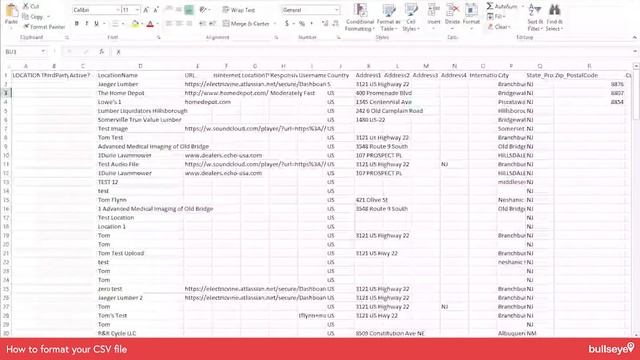Open the cell borders menu

pos(115,24)
